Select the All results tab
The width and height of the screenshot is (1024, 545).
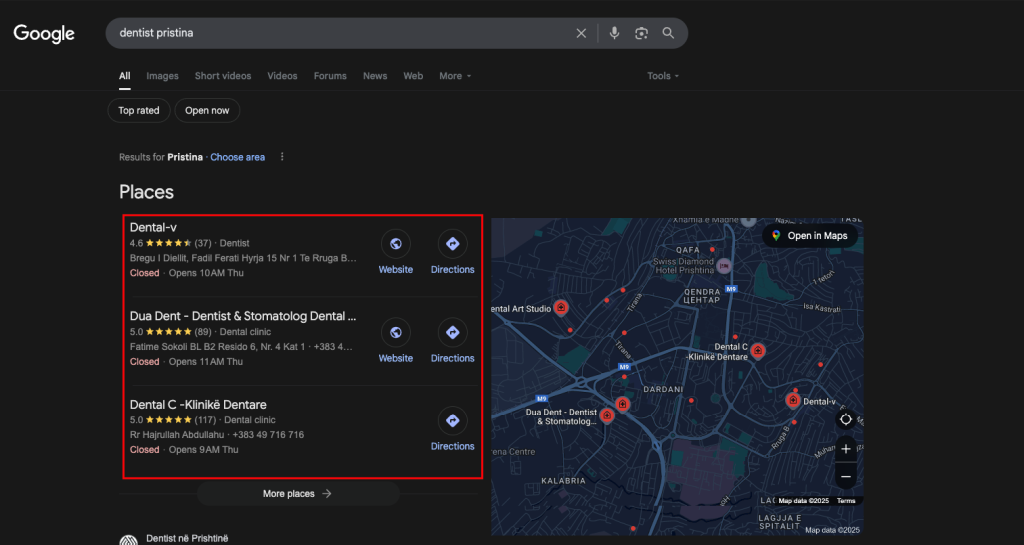(x=125, y=76)
